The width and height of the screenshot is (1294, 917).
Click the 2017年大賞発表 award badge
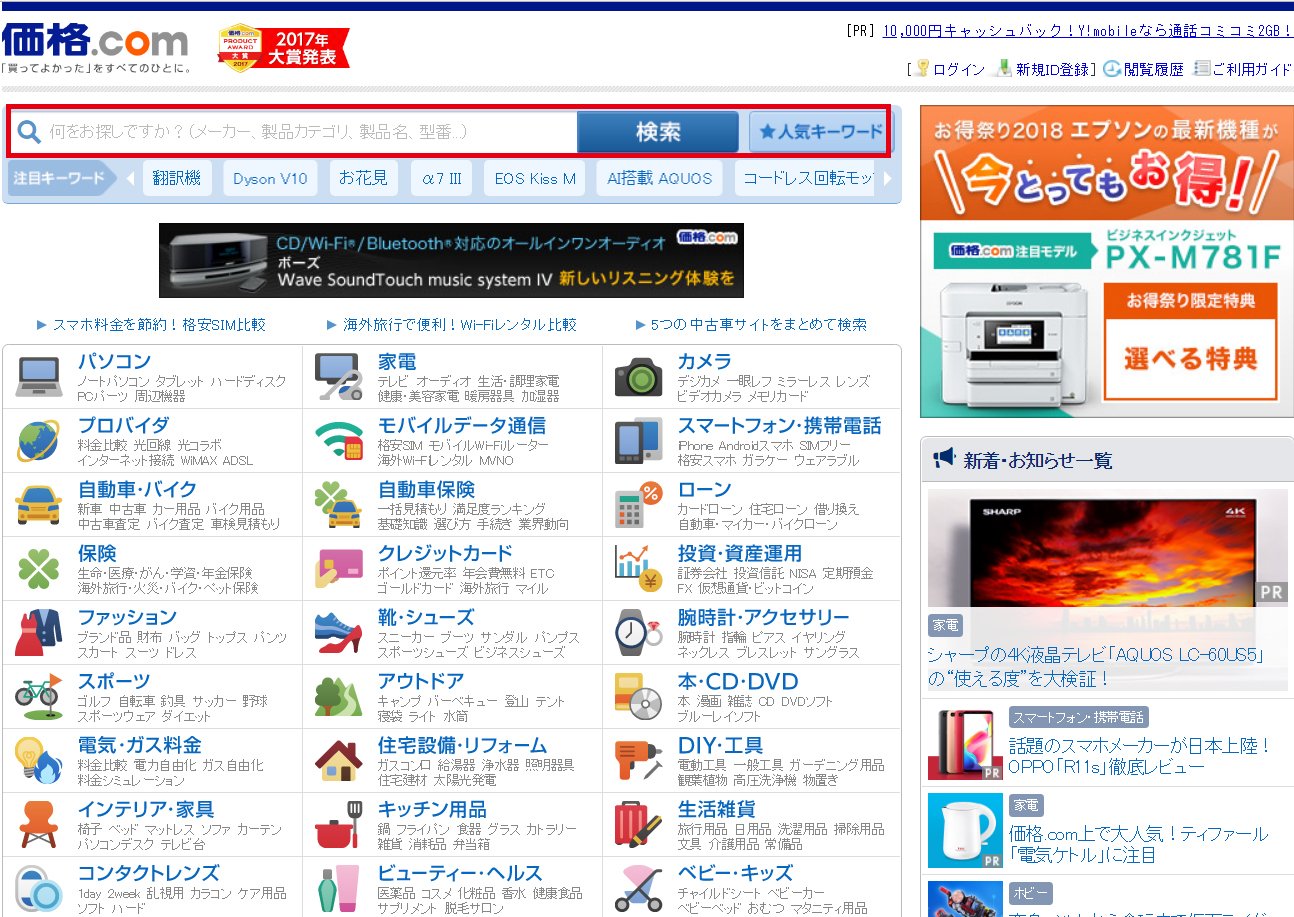(x=284, y=47)
